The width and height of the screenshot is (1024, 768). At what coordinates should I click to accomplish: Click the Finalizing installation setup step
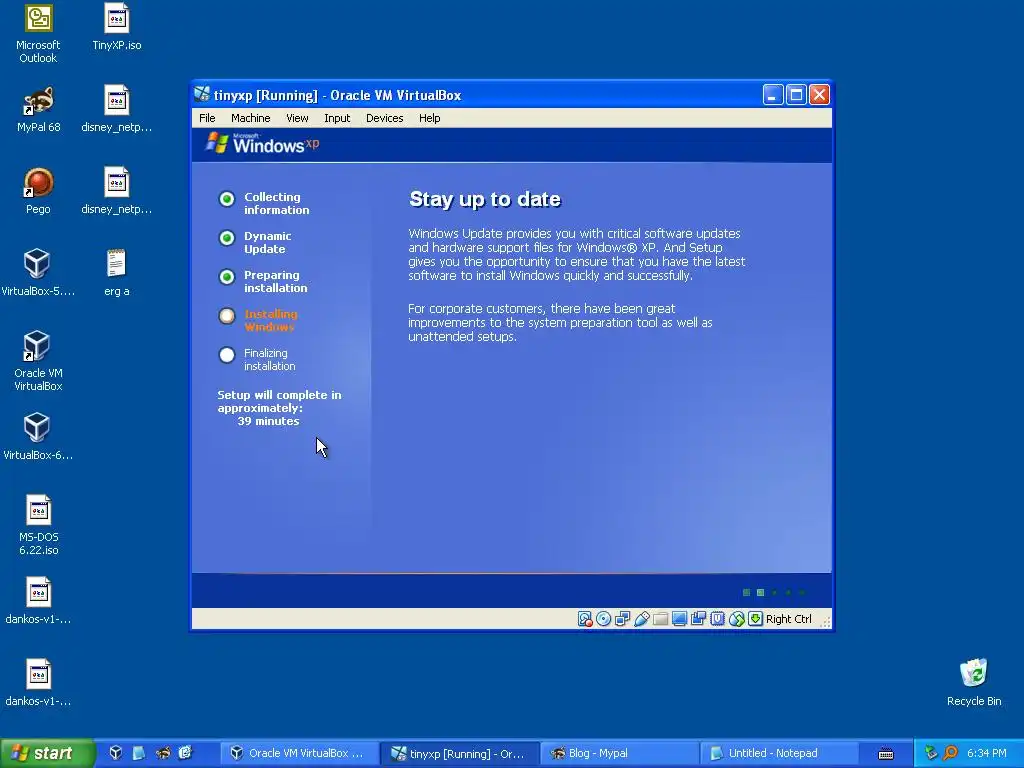coord(257,359)
